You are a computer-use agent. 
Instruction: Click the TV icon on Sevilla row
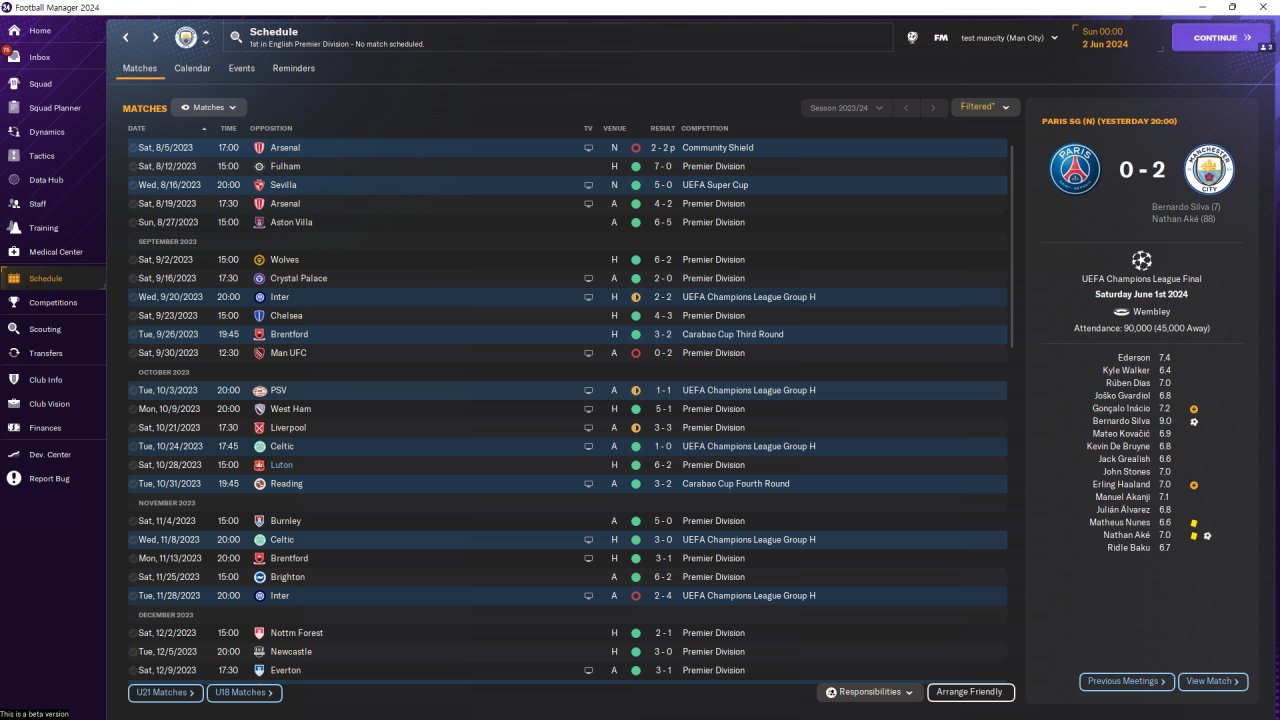[589, 185]
